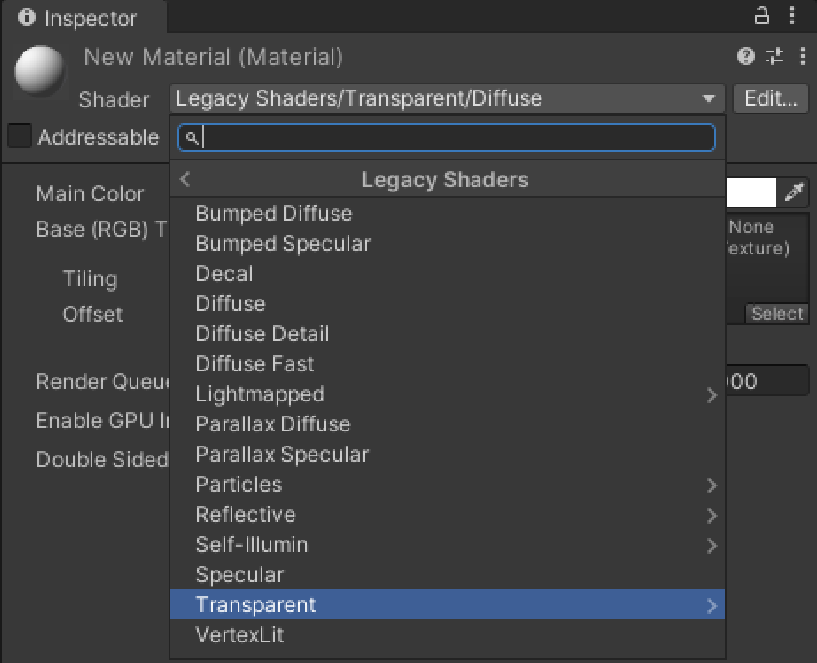The height and width of the screenshot is (663, 817).
Task: Select Parallax Diffuse shader
Action: coord(447,424)
